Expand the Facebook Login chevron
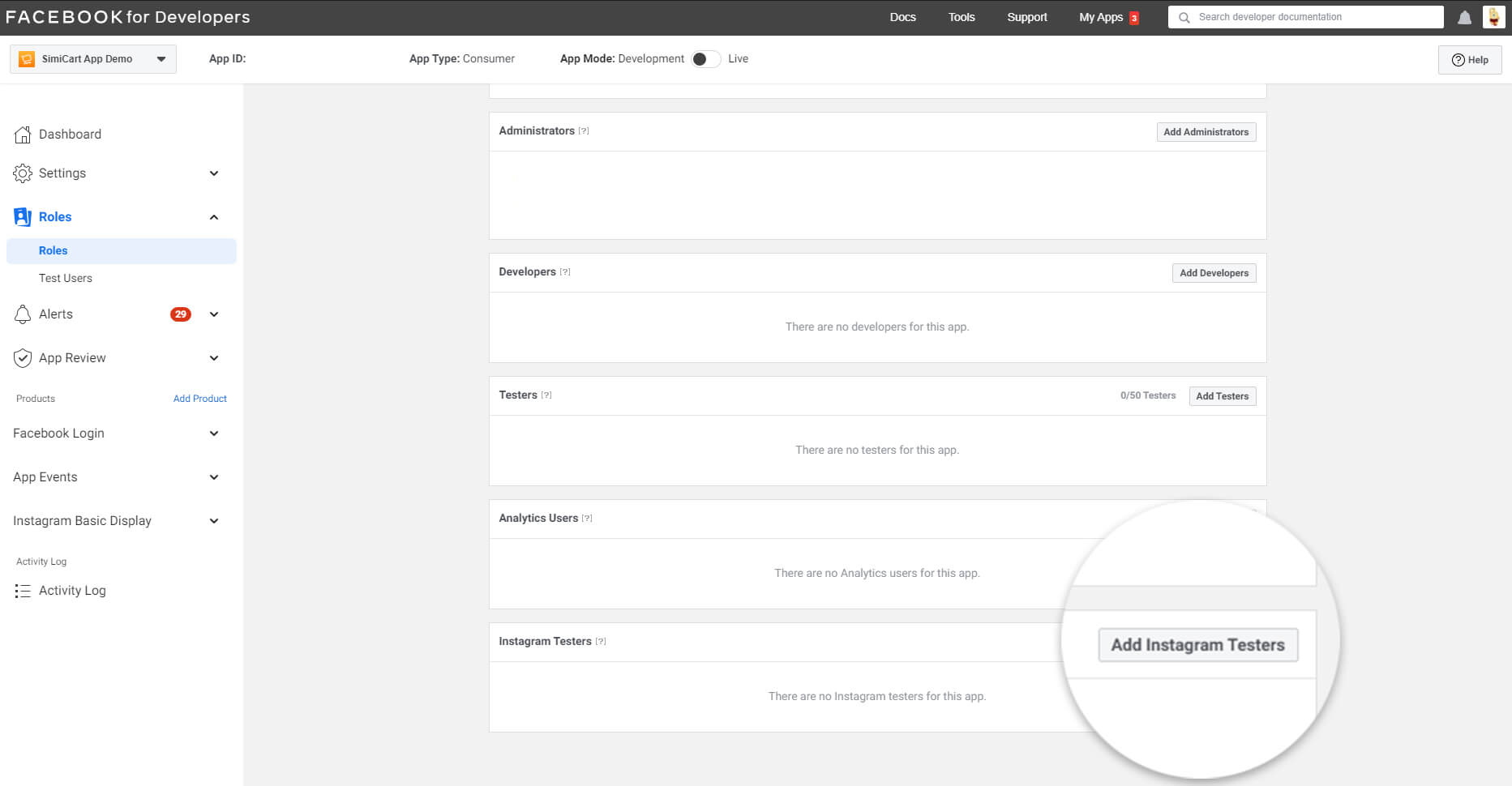The height and width of the screenshot is (786, 1512). (x=214, y=434)
